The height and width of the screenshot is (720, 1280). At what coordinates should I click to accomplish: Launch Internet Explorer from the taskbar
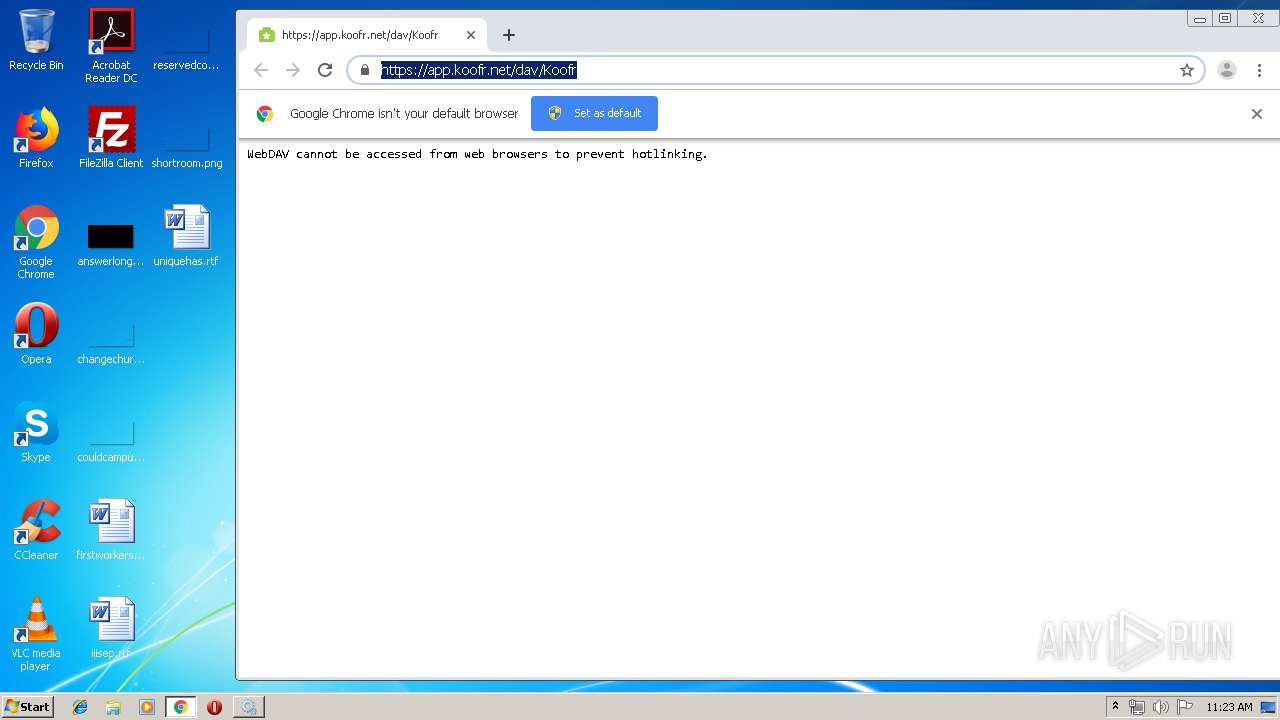[x=80, y=707]
